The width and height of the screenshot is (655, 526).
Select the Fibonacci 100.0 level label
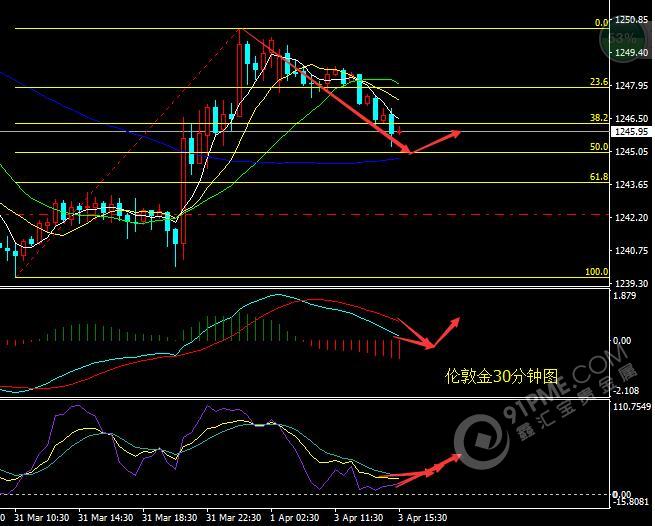pyautogui.click(x=597, y=272)
